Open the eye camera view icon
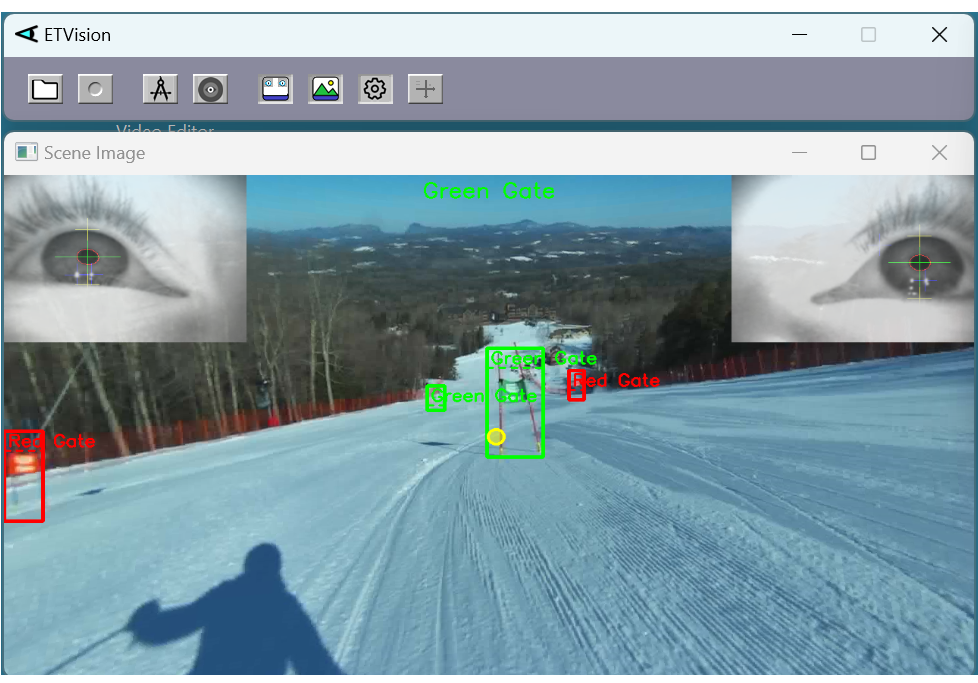978x683 pixels. point(276,89)
